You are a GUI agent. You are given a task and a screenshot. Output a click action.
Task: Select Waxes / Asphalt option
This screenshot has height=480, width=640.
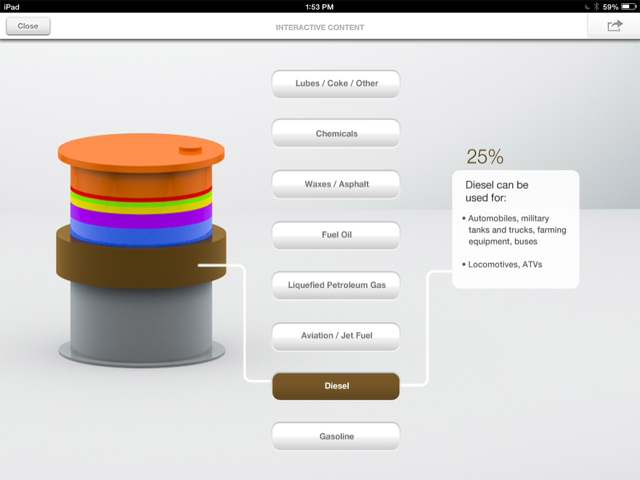click(336, 184)
